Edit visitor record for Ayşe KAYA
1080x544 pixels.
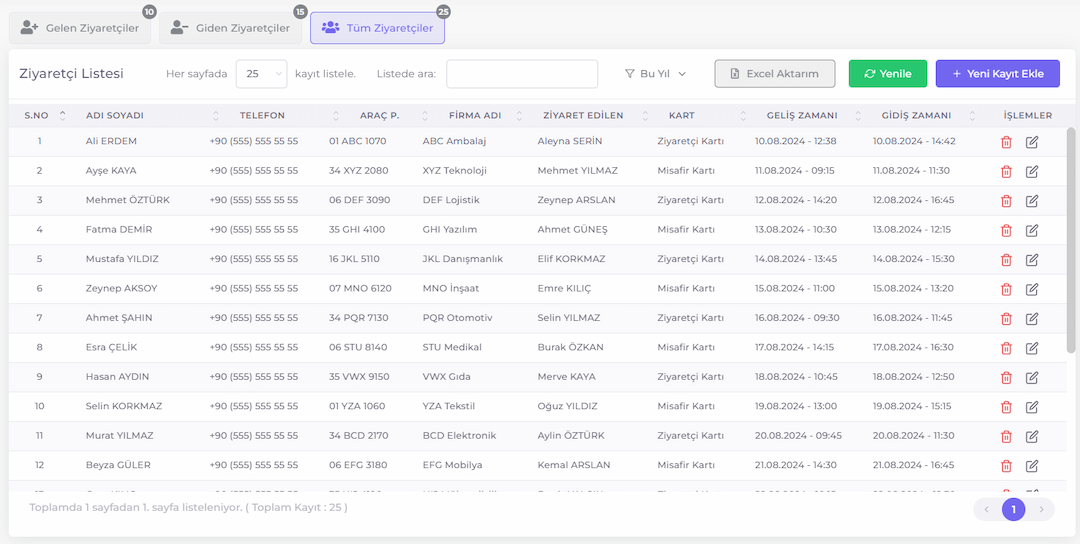pos(1032,171)
